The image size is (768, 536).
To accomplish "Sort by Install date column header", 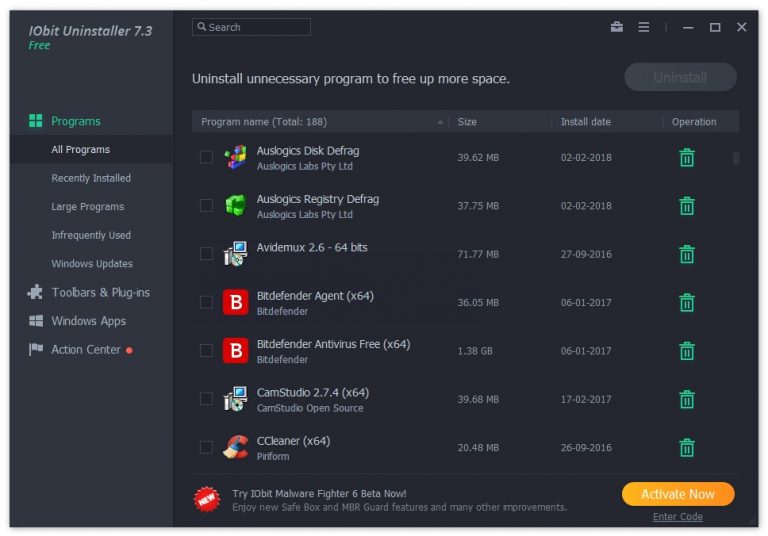I will 607,122.
